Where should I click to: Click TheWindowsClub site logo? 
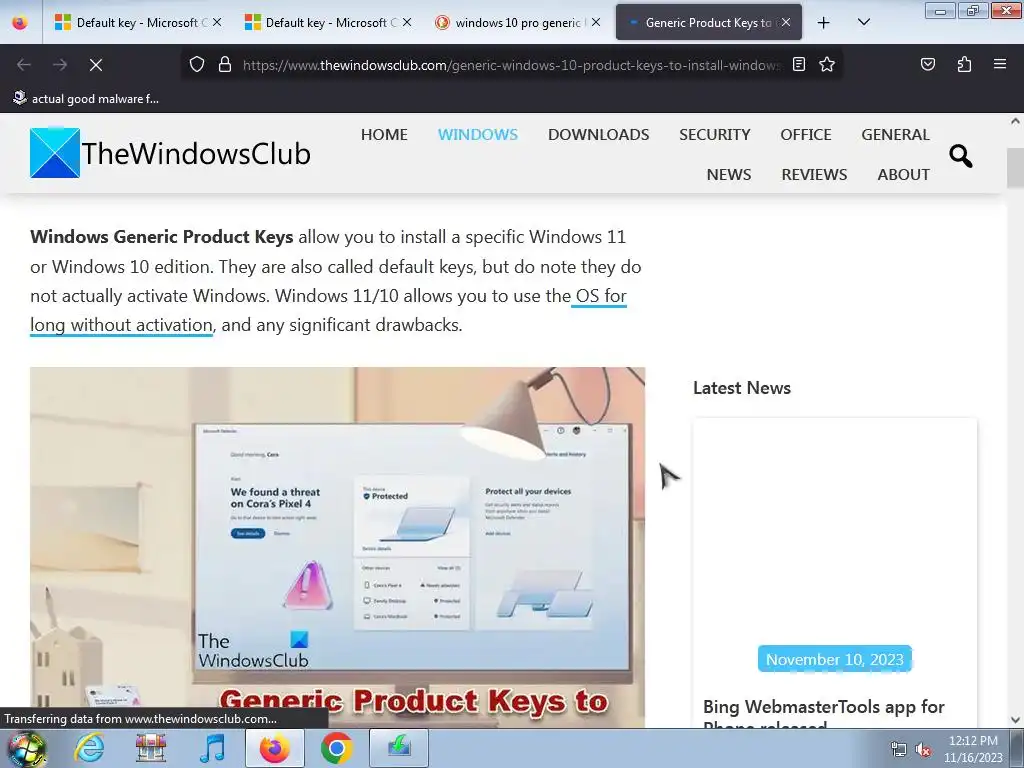[x=170, y=153]
